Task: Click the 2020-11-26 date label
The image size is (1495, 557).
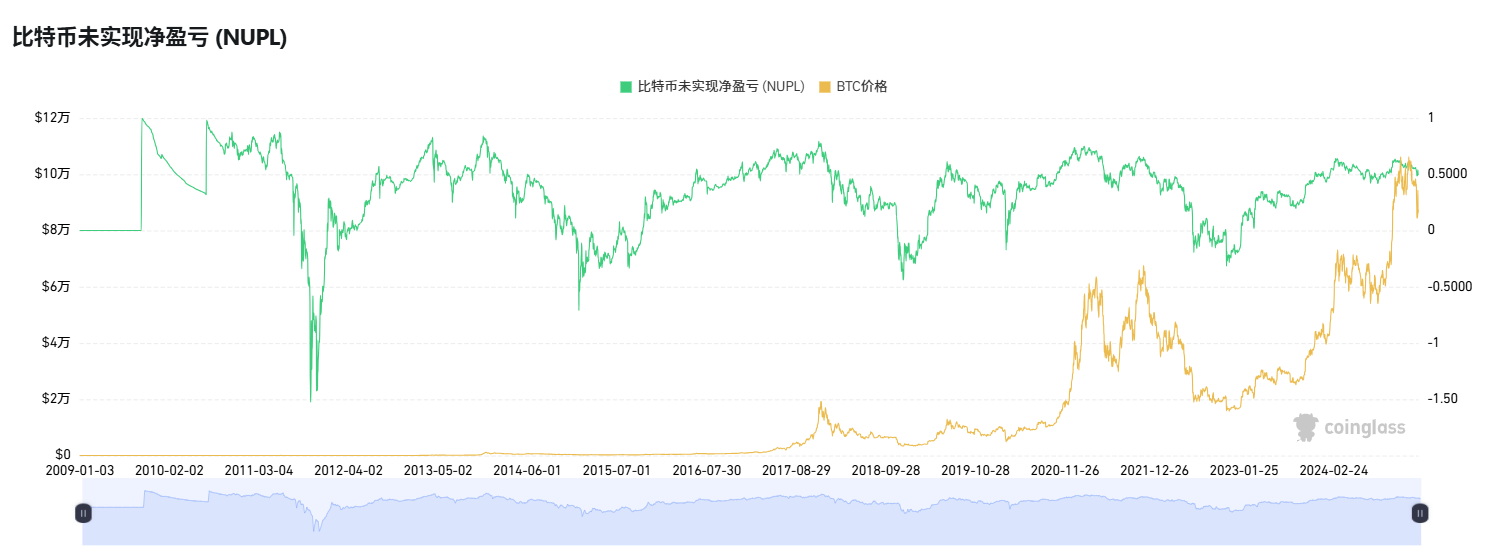Action: point(1064,470)
